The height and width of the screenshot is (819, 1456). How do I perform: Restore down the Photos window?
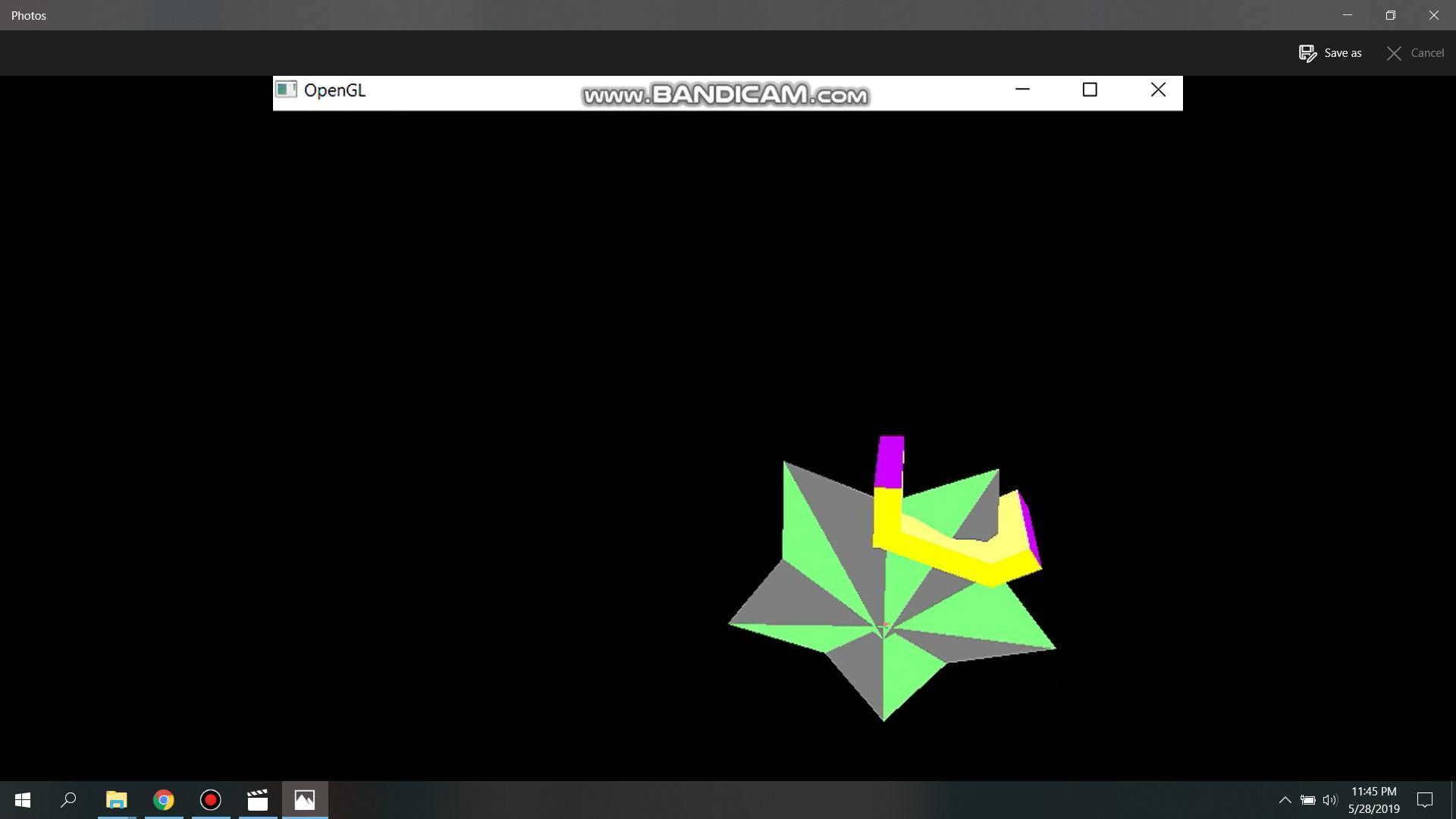[1390, 14]
